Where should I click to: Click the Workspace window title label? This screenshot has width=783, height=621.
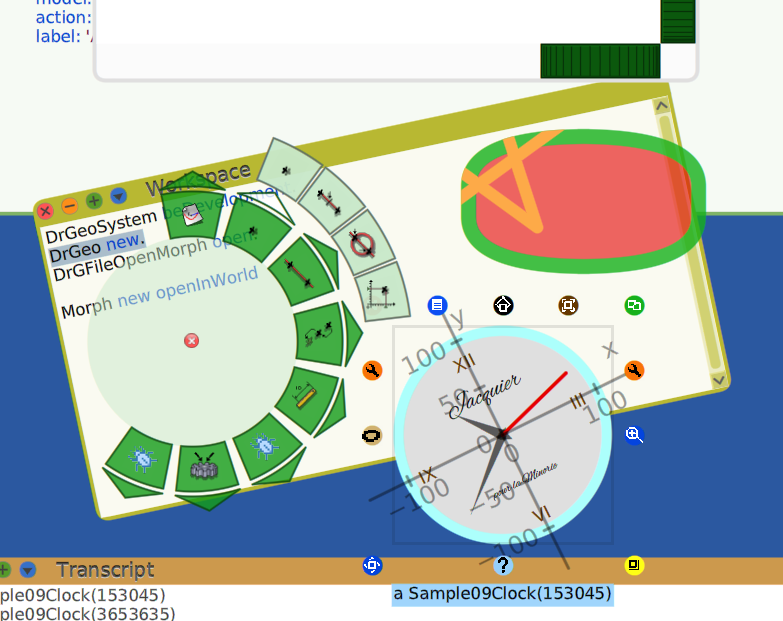tap(198, 181)
